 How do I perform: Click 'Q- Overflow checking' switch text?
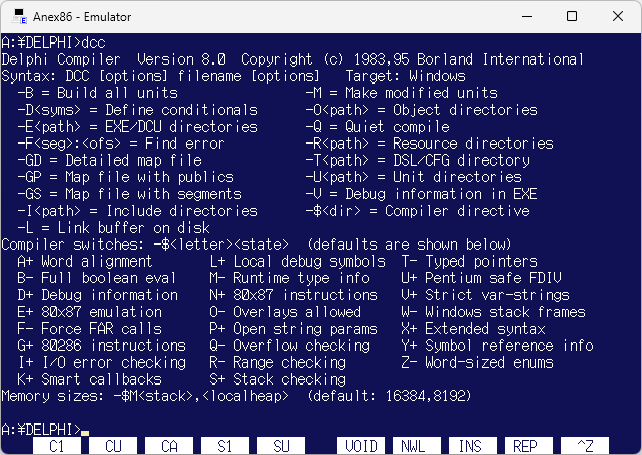289,346
